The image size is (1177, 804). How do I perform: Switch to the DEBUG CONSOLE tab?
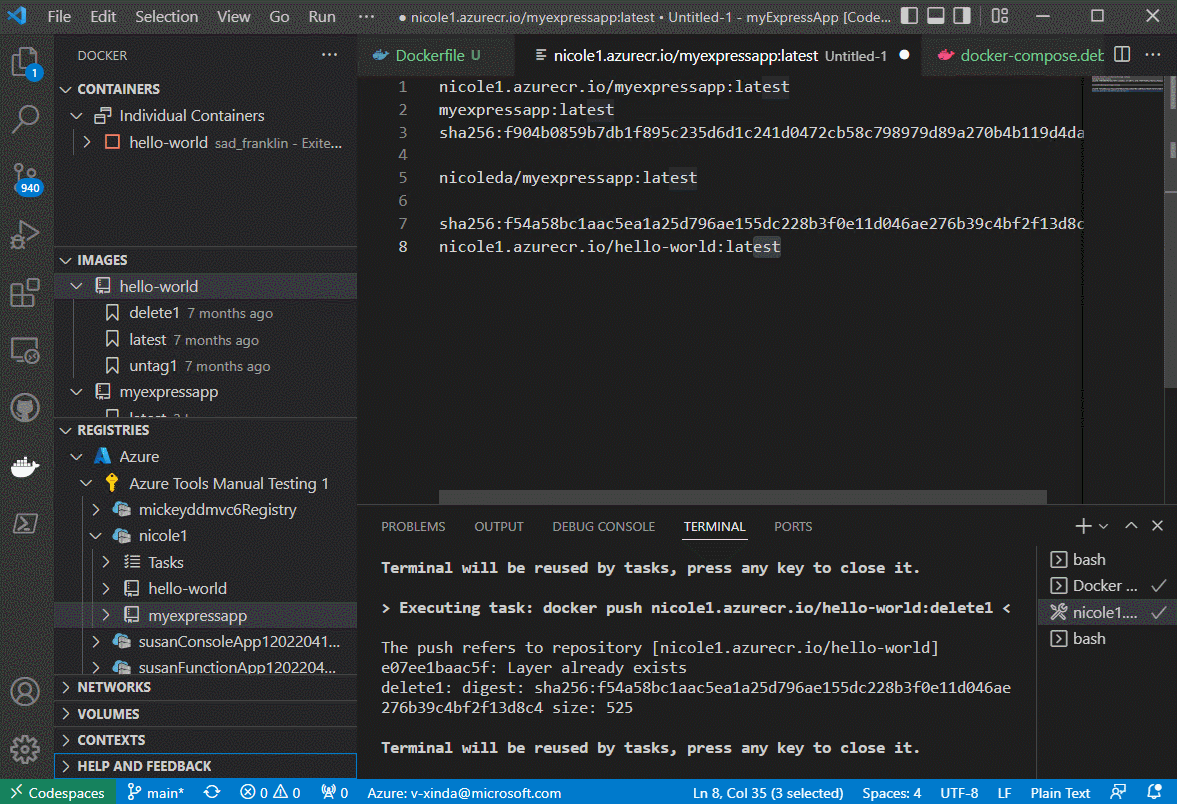tap(604, 526)
